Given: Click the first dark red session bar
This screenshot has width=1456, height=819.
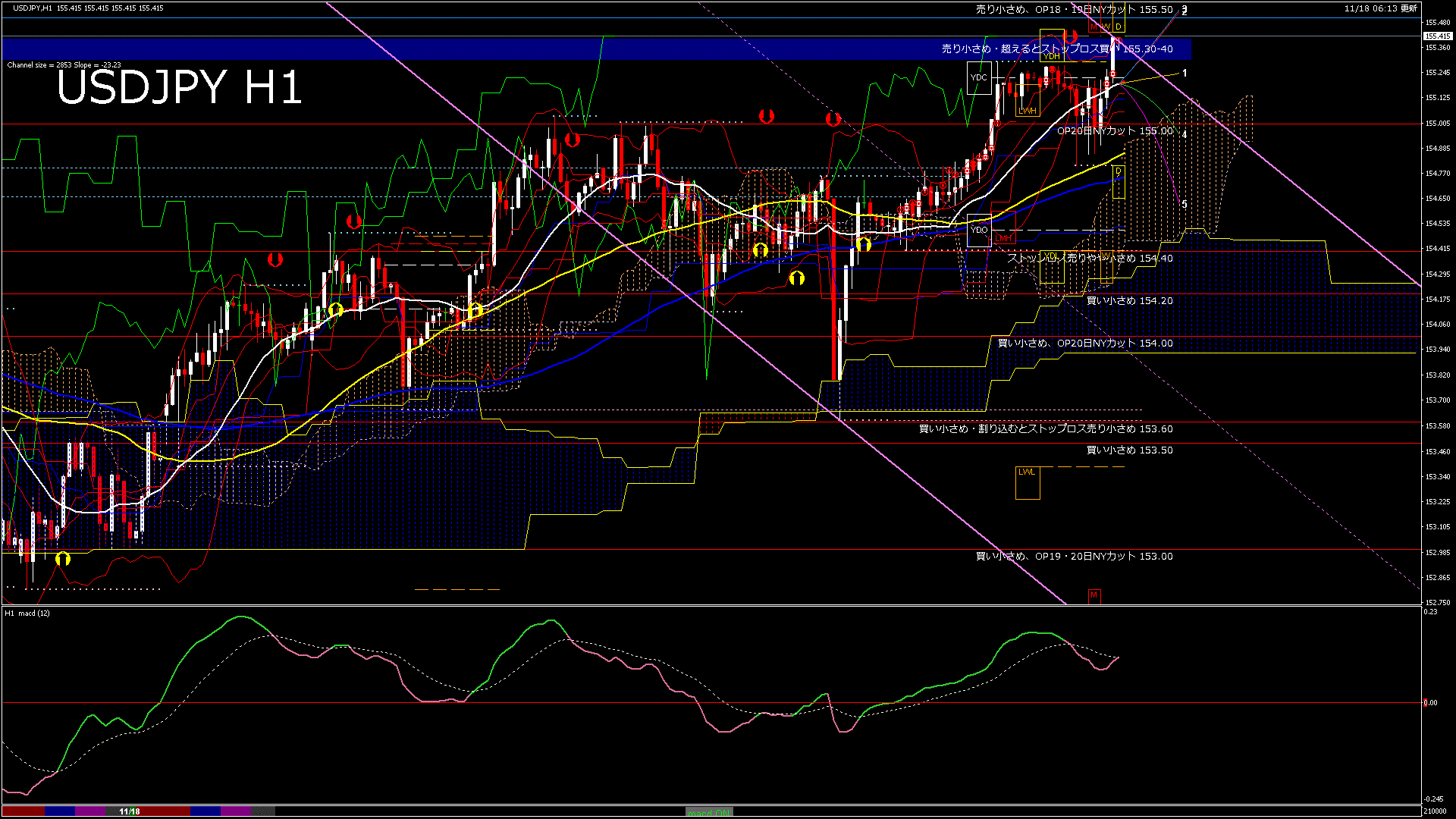Looking at the screenshot, I should click(x=23, y=811).
